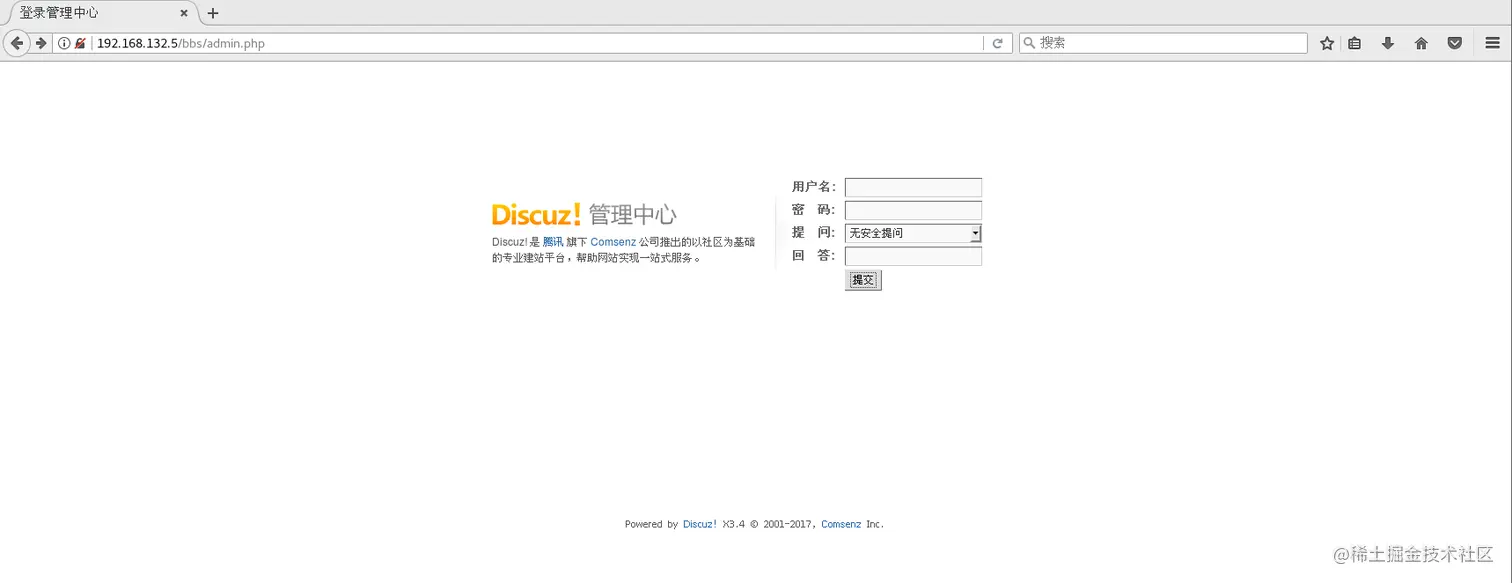Screen dimensions: 1512x583
Task: Open the browser hamburger menu
Action: 1493,44
